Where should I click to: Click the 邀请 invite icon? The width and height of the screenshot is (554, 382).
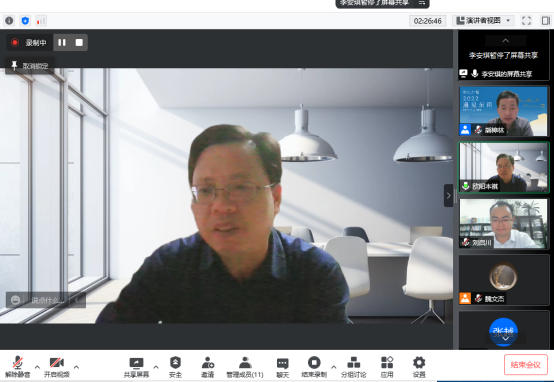[x=208, y=363]
